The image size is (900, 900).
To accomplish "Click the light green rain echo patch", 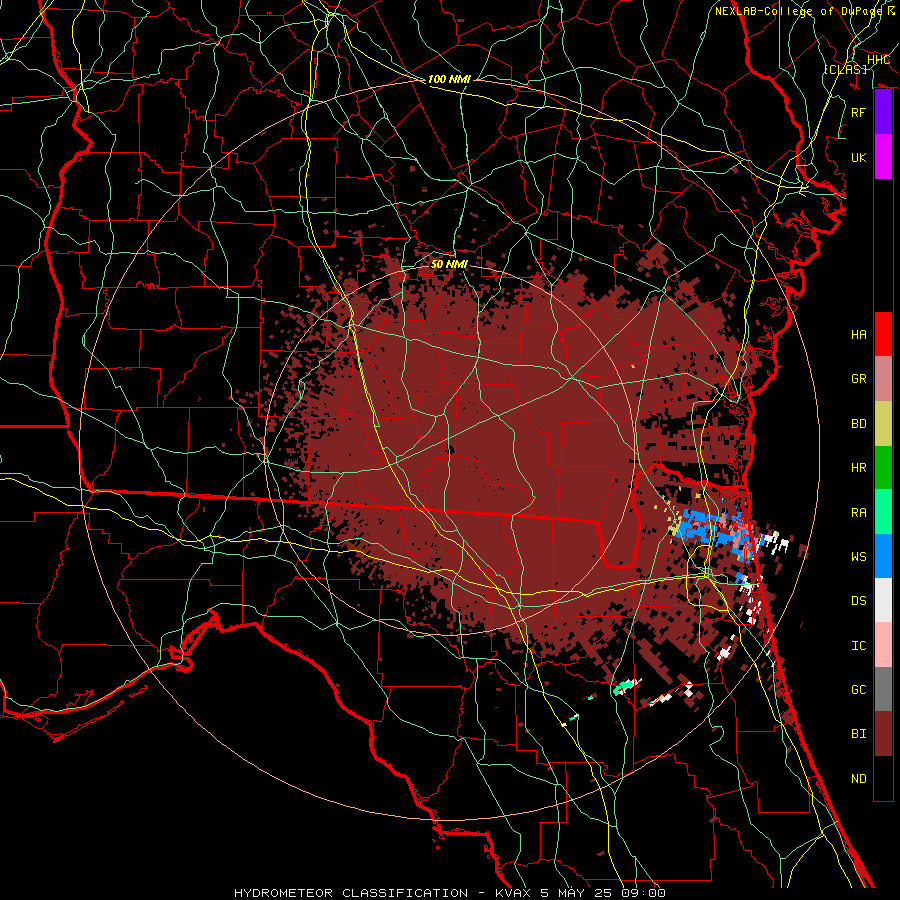I will (x=625, y=685).
